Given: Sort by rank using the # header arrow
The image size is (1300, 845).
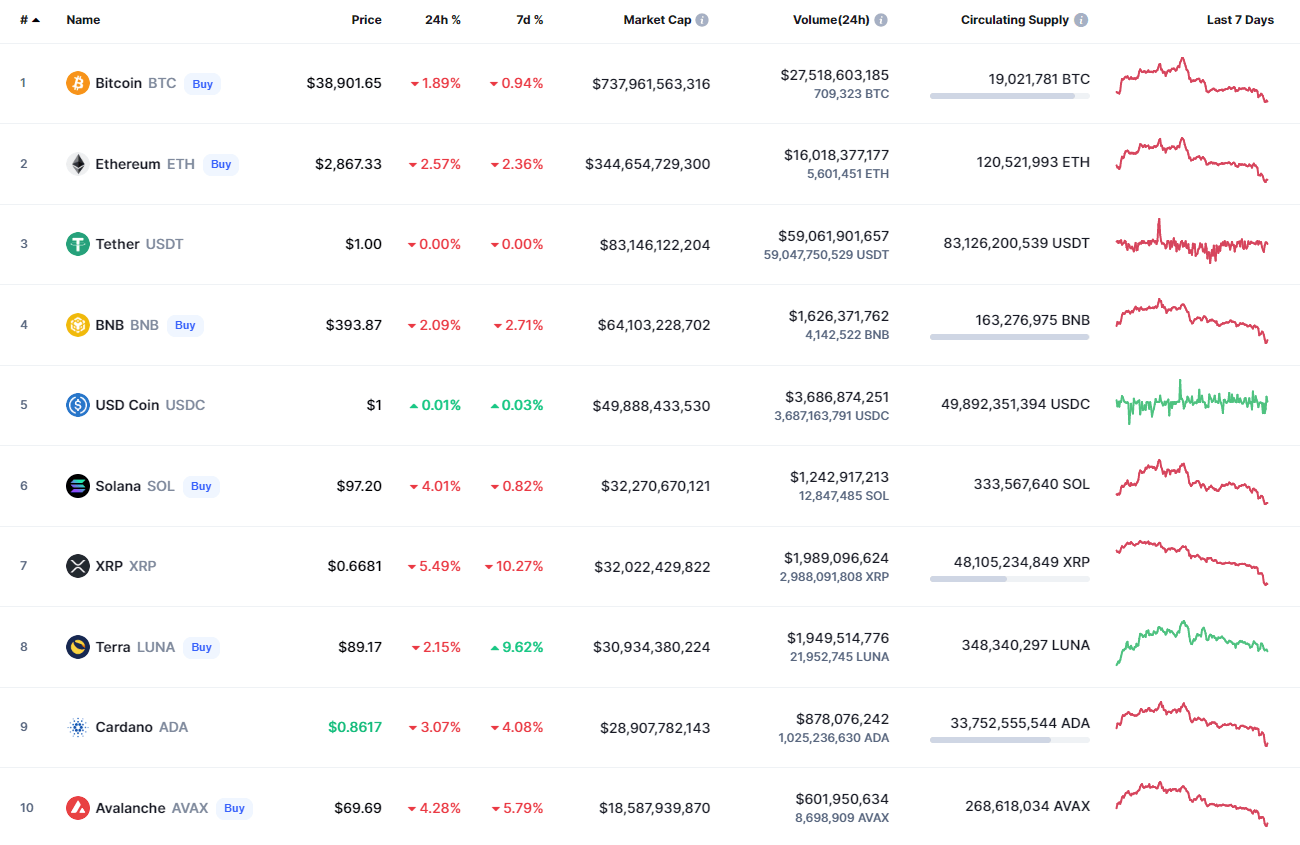Looking at the screenshot, I should [36, 20].
